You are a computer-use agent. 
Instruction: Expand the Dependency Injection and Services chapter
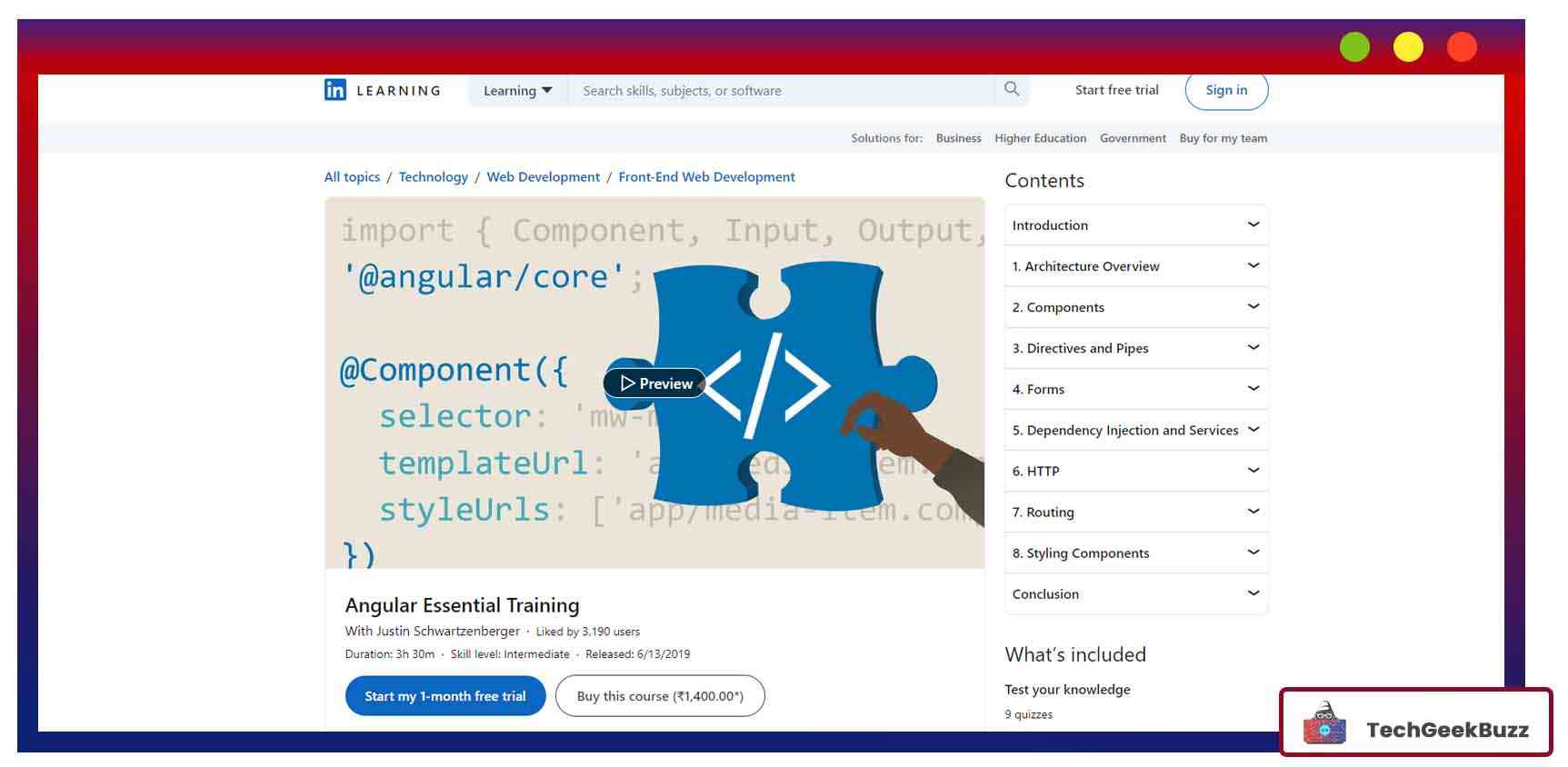[x=1135, y=430]
